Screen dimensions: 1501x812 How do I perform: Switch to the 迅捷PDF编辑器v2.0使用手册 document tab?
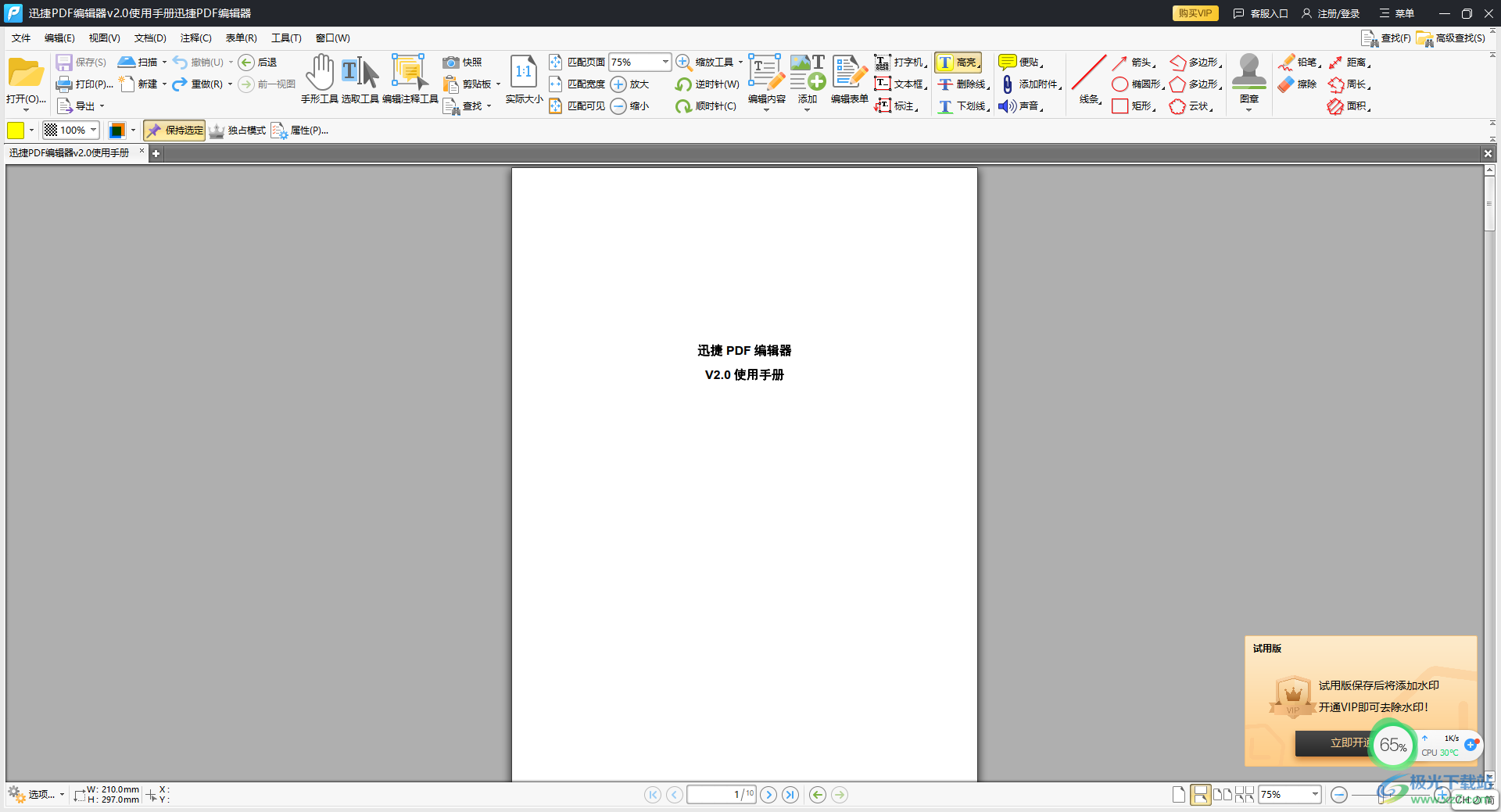click(x=70, y=153)
